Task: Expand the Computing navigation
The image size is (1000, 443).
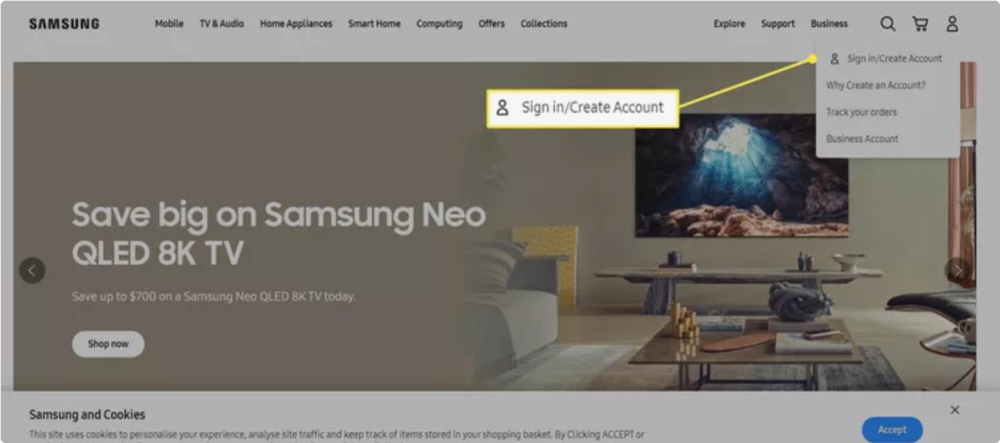Action: (x=439, y=24)
